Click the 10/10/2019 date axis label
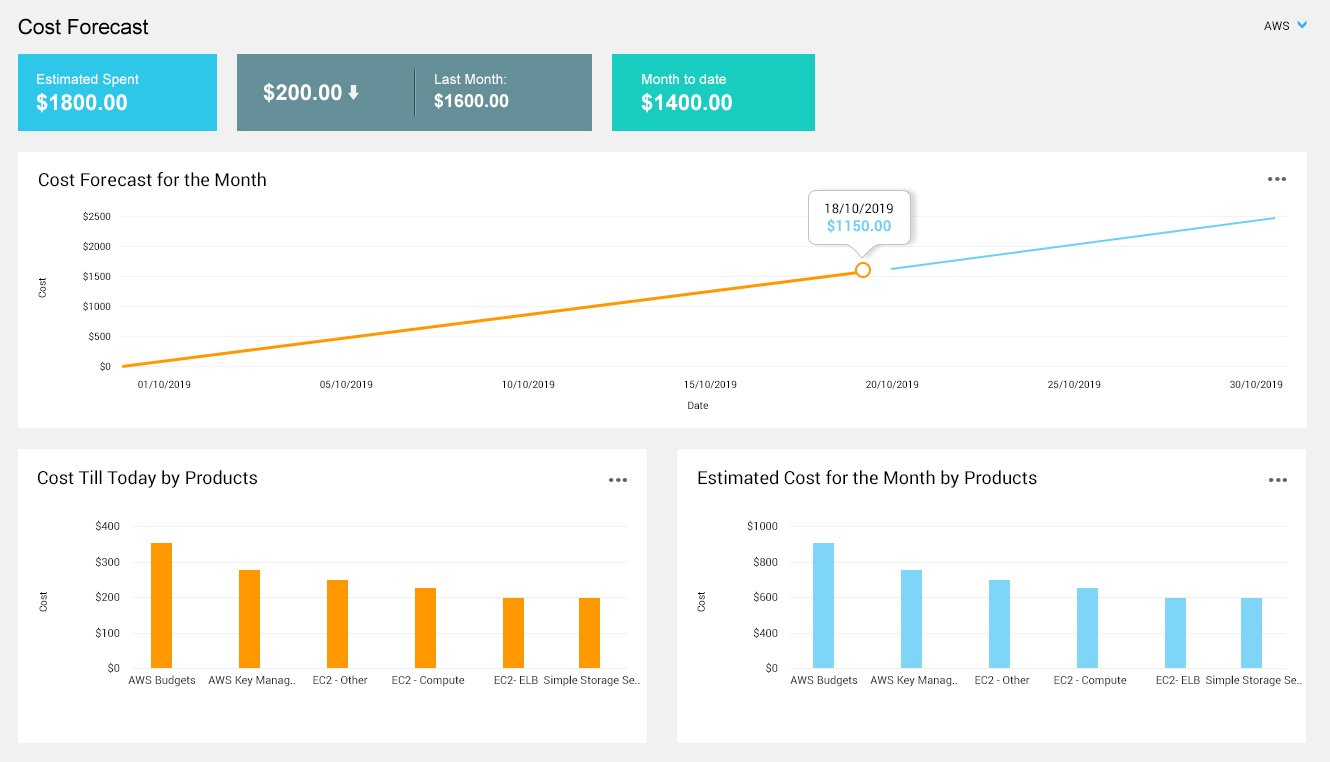Viewport: 1330px width, 762px height. pyautogui.click(x=528, y=384)
